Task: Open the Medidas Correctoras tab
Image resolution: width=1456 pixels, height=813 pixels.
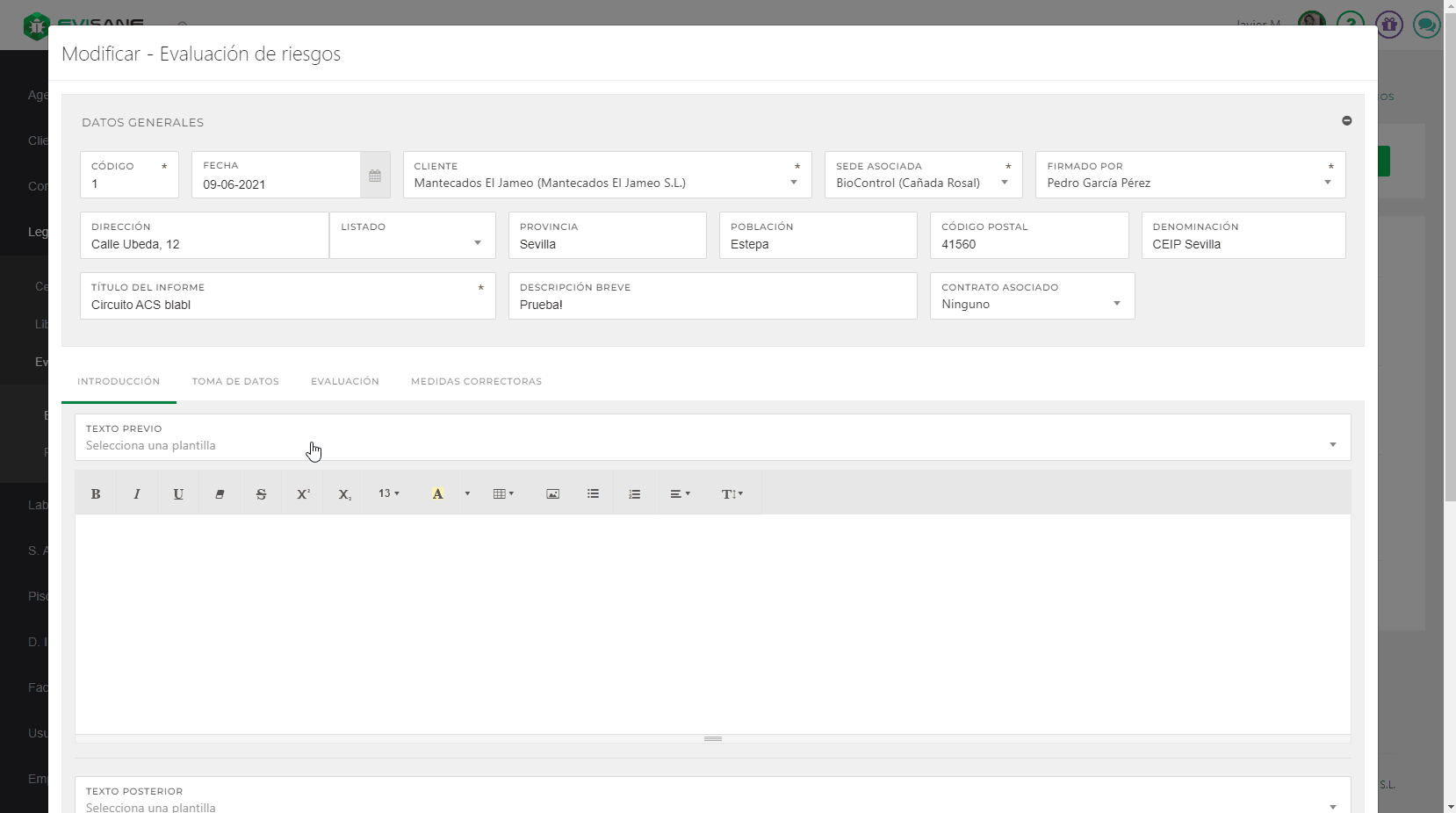Action: point(476,382)
